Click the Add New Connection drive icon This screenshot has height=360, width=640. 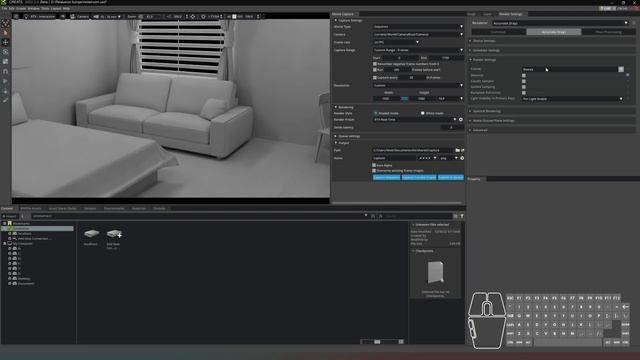point(114,234)
